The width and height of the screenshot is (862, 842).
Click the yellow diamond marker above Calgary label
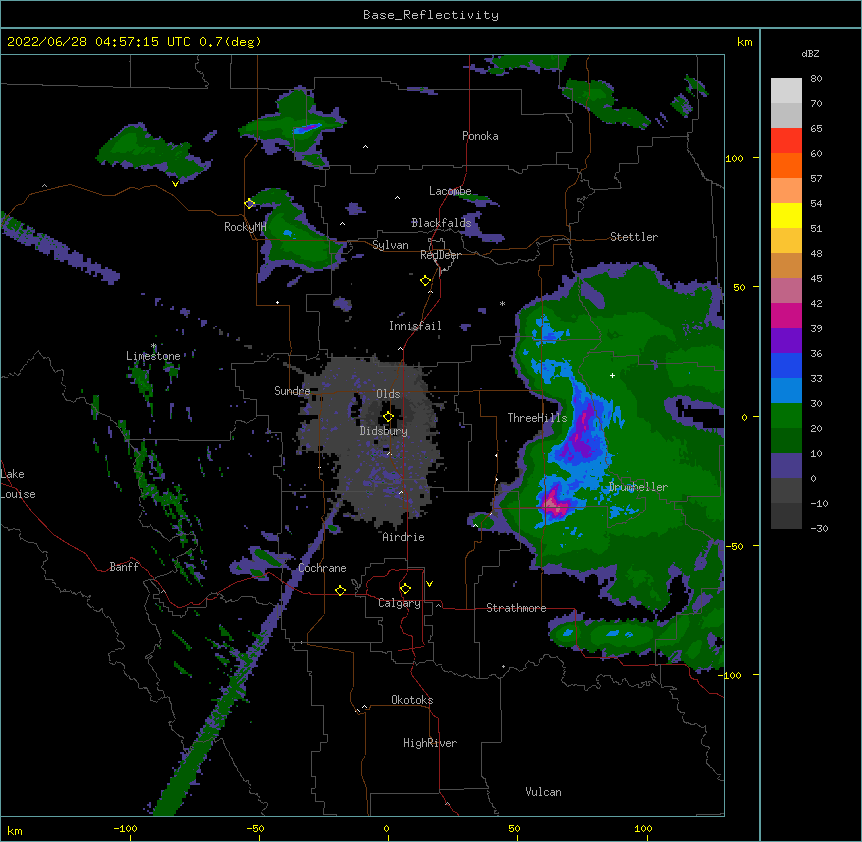pyautogui.click(x=405, y=589)
